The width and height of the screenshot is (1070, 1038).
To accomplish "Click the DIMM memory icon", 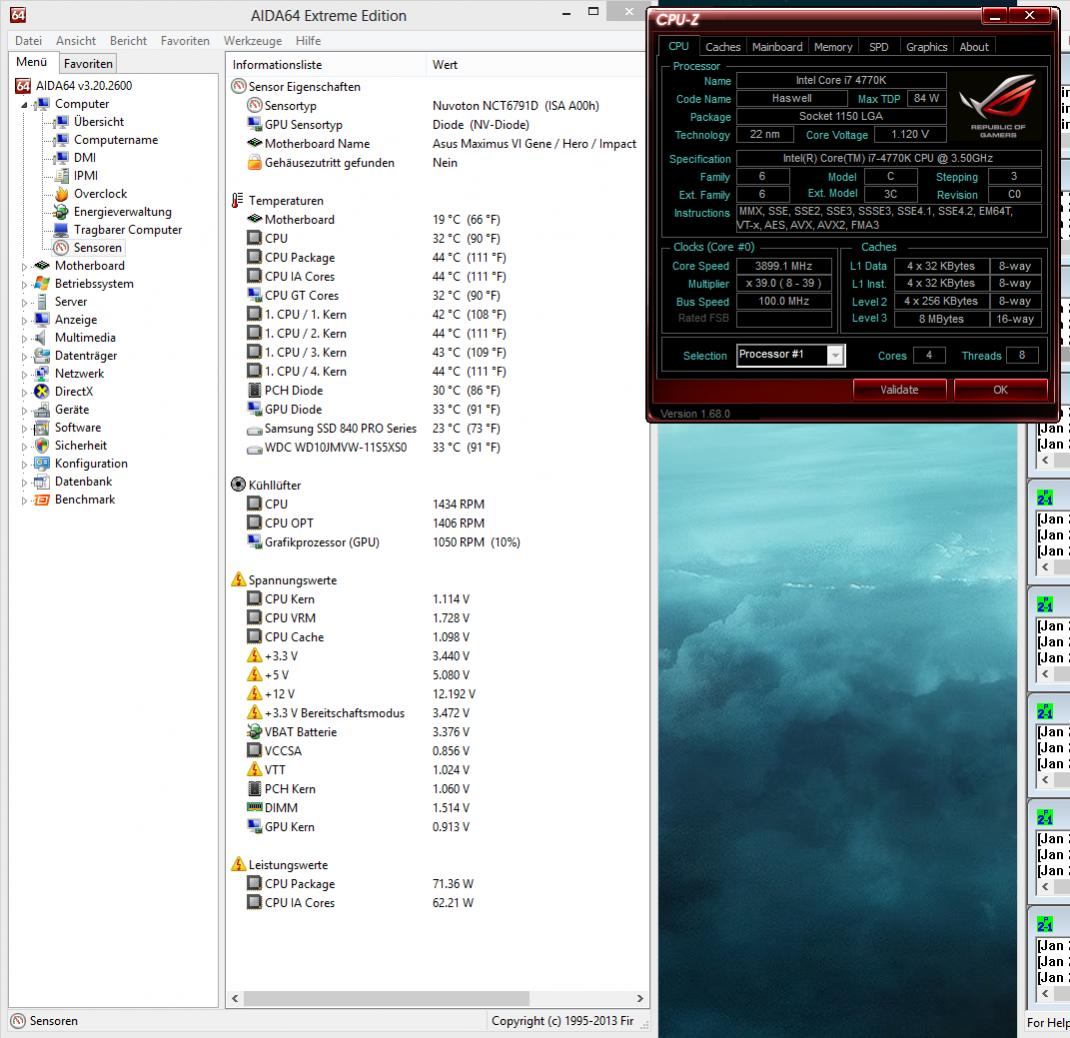I will tap(255, 807).
